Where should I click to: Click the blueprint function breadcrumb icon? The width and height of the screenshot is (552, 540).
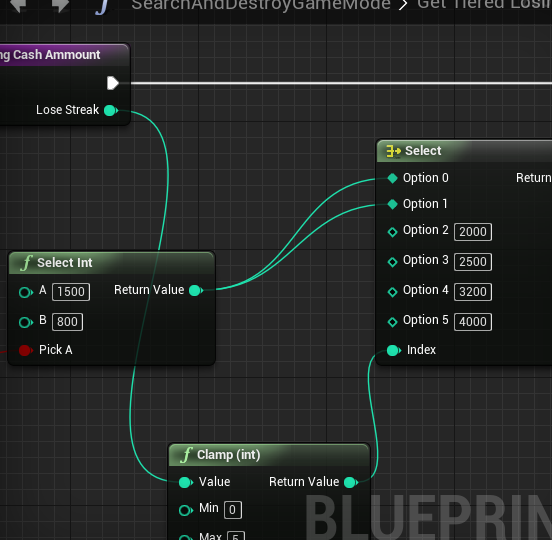click(102, 6)
